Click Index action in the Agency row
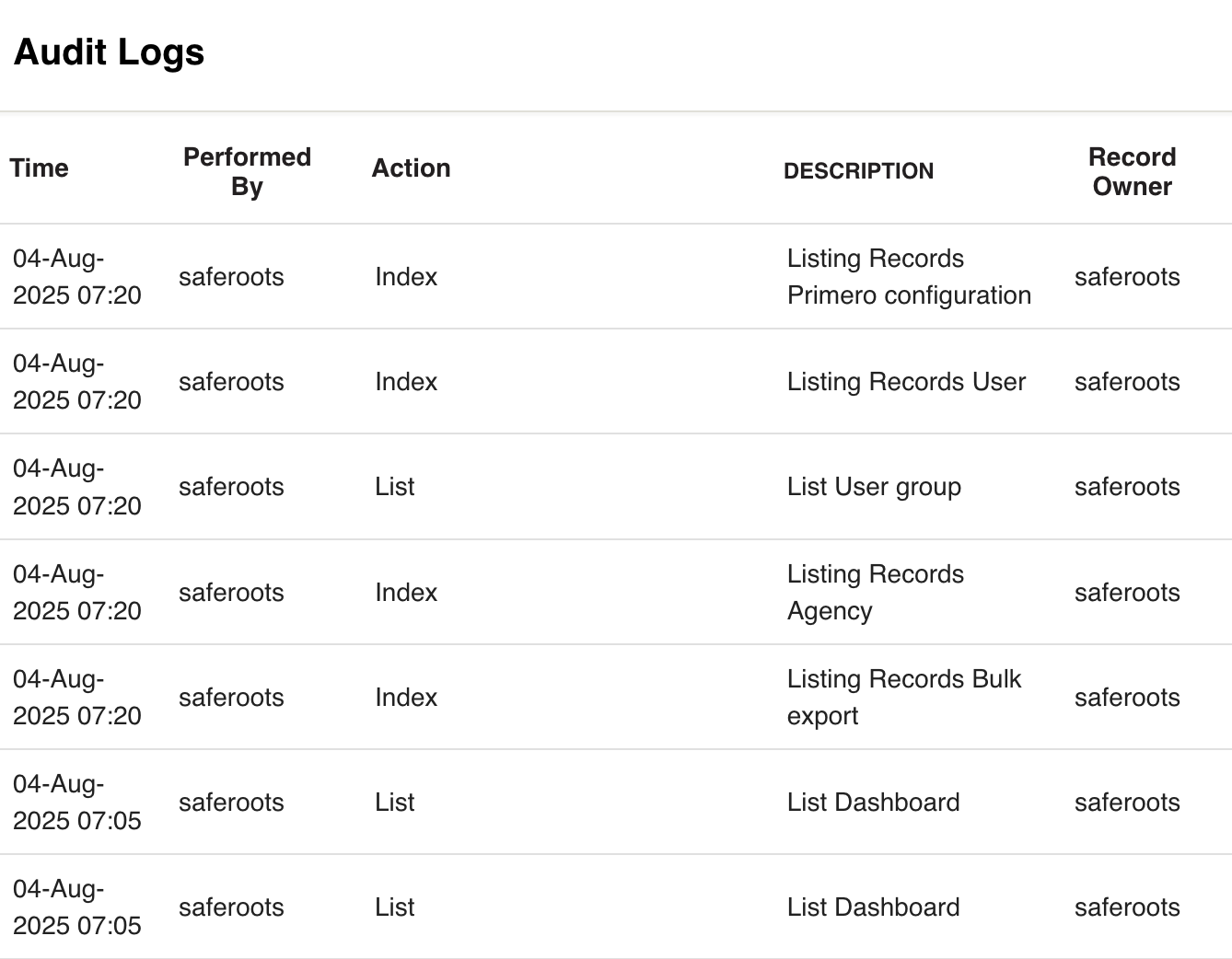This screenshot has height=959, width=1232. (x=406, y=593)
